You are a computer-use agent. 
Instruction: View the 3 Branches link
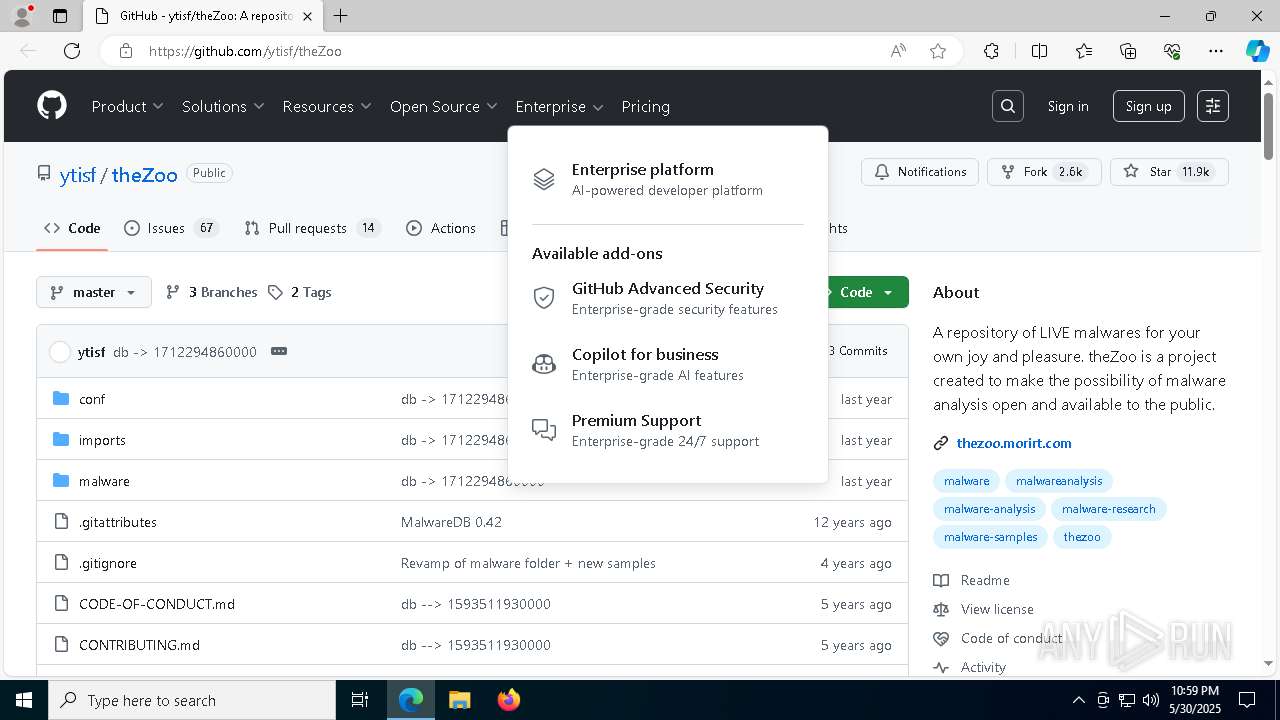(211, 292)
